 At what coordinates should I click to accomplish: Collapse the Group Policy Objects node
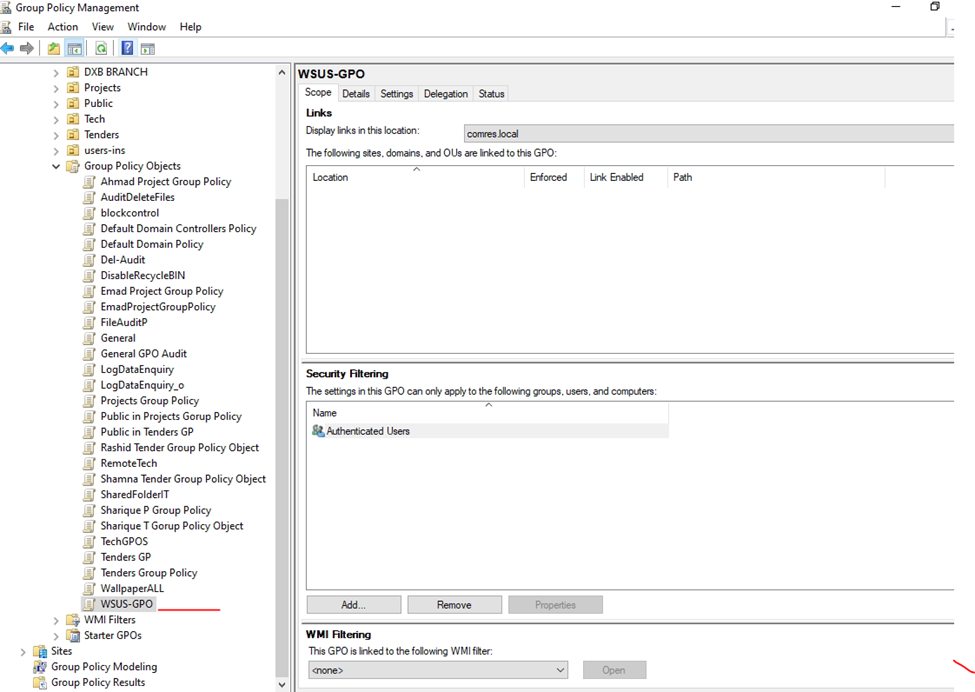[56, 166]
